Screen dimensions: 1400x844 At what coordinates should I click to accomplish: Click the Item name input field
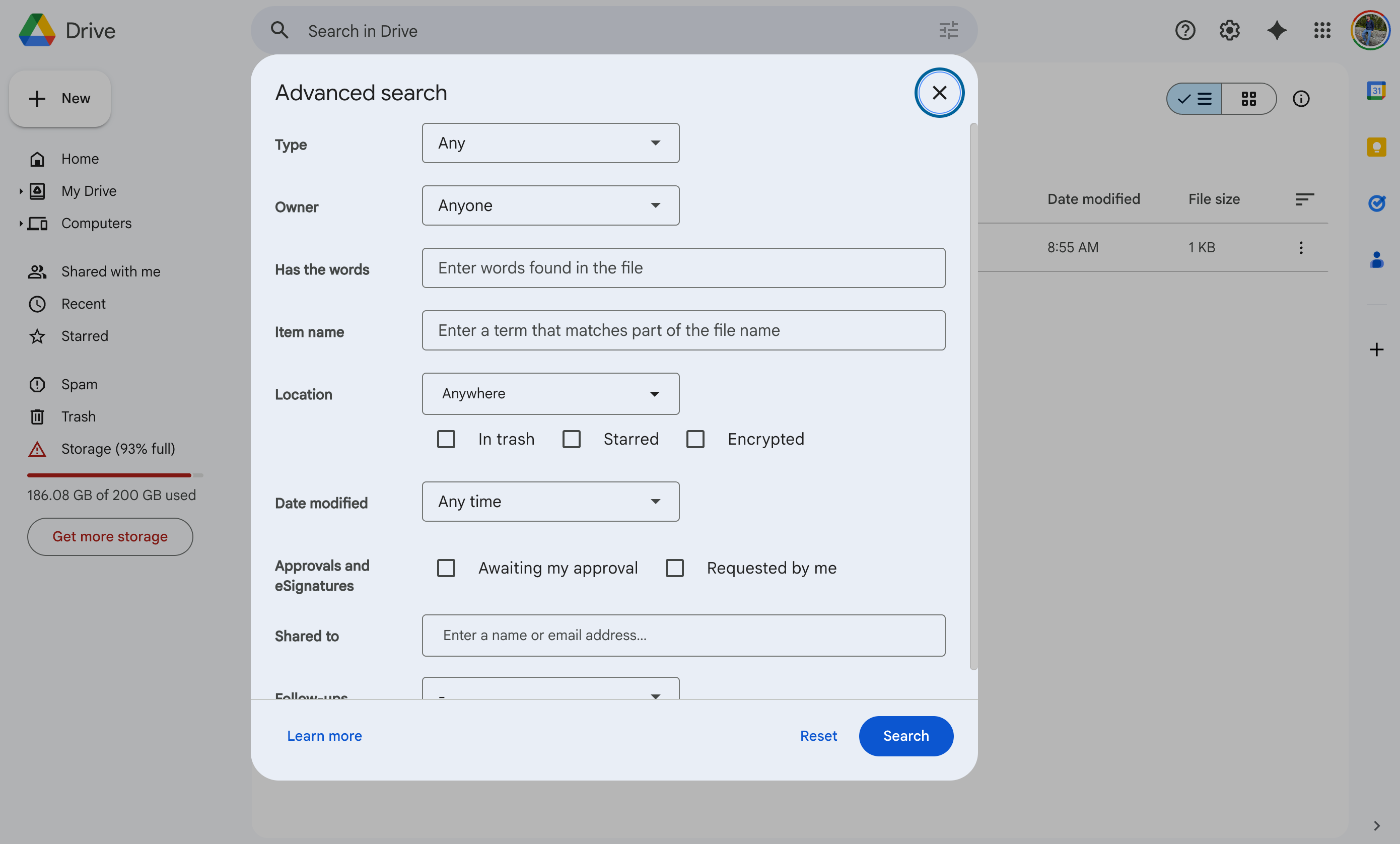pyautogui.click(x=683, y=330)
